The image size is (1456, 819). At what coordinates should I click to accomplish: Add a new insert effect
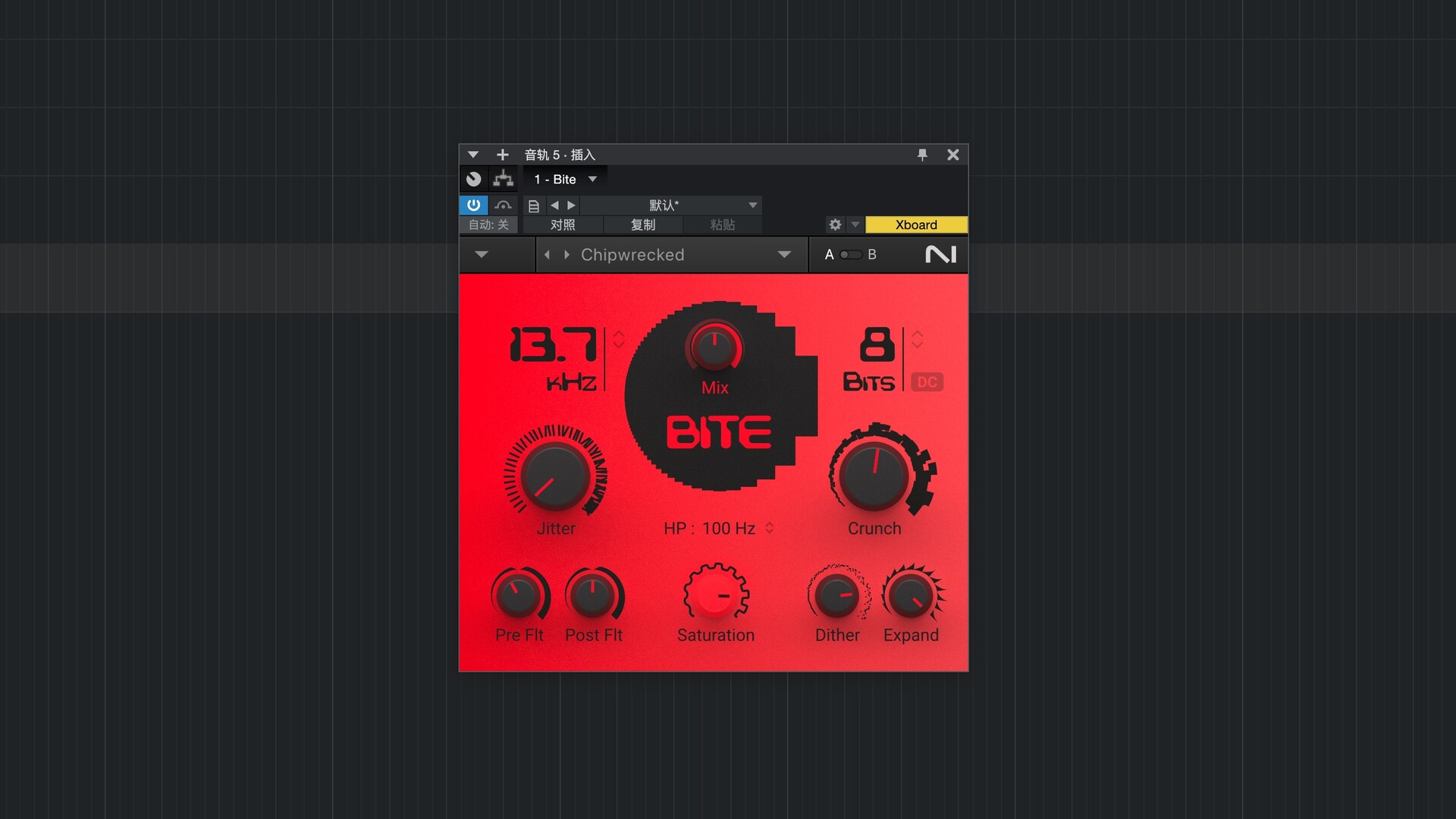pyautogui.click(x=502, y=155)
